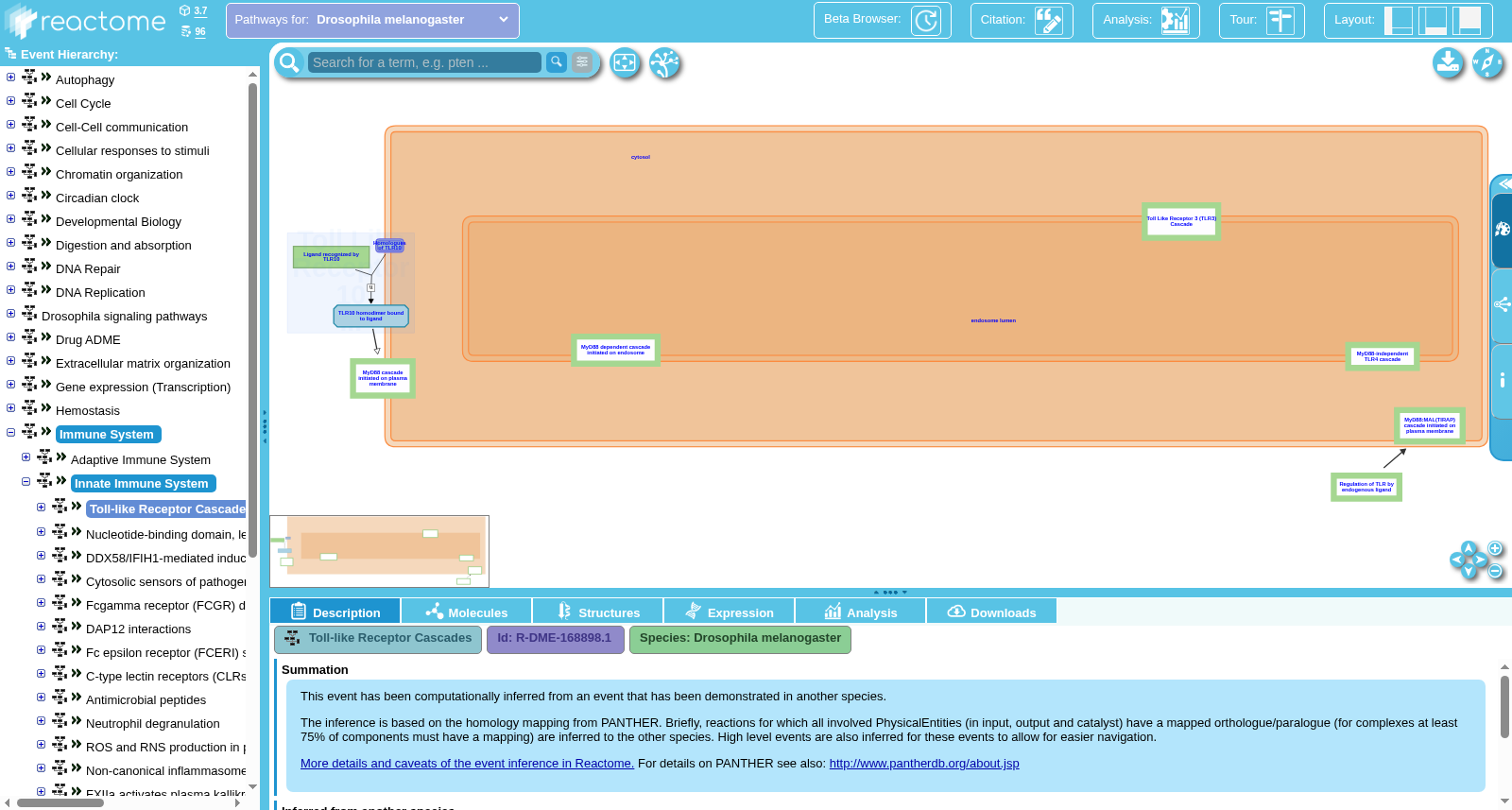Open the pantherdb.org about link
The height and width of the screenshot is (810, 1512).
[924, 764]
